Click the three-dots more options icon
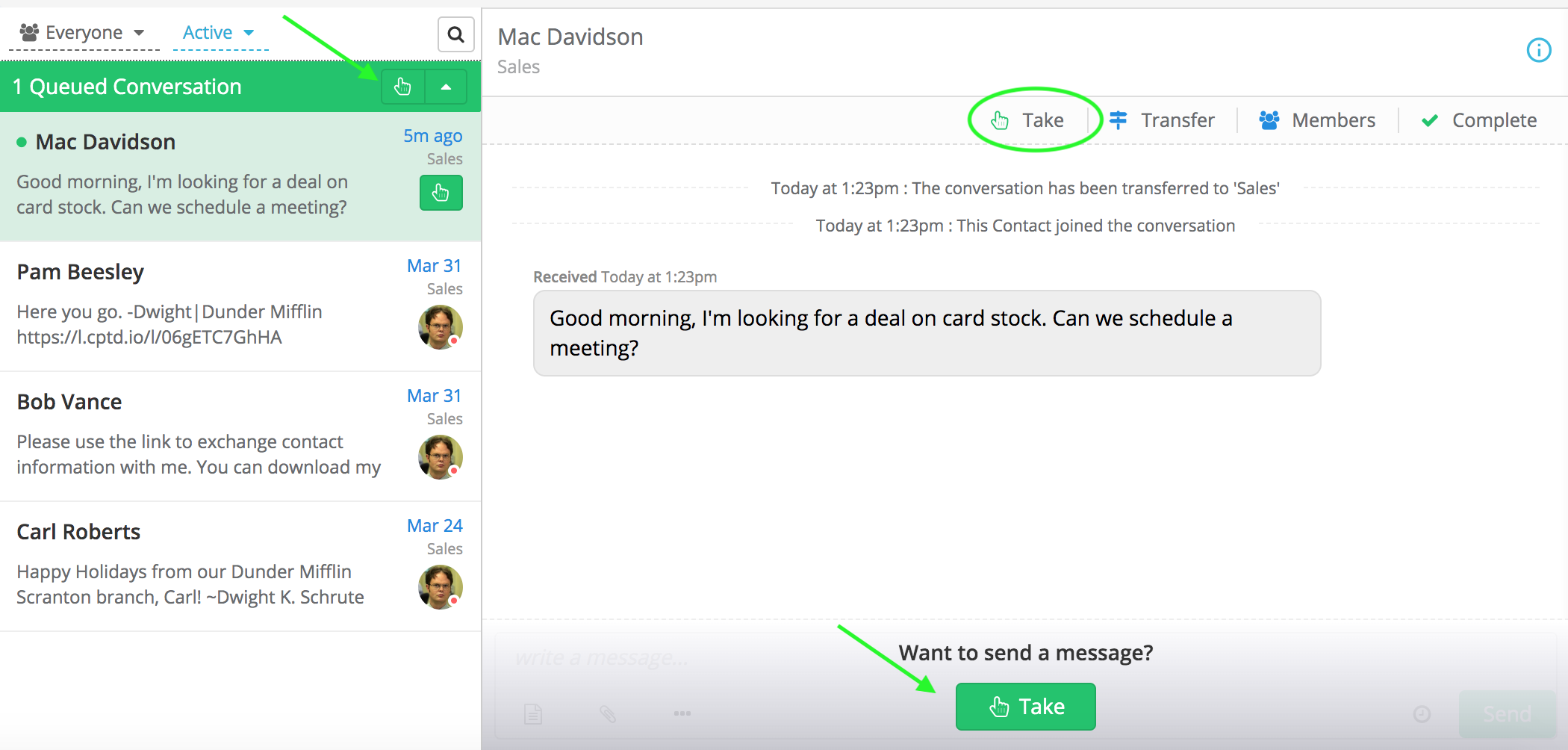1568x750 pixels. (682, 713)
